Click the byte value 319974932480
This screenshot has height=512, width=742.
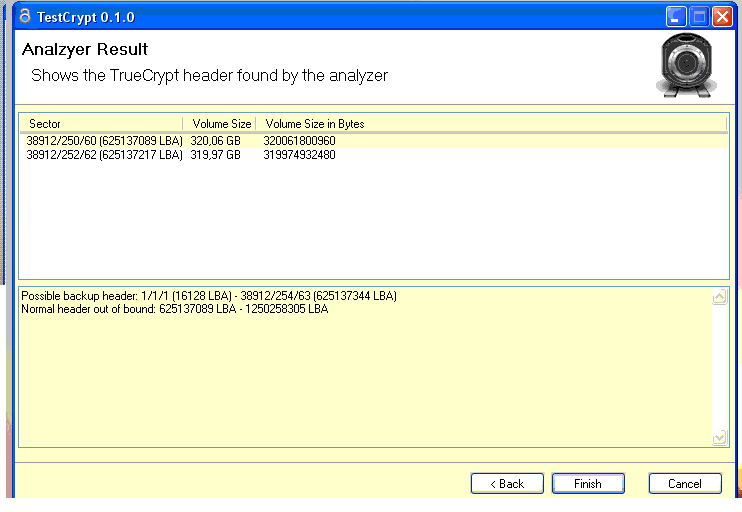[x=299, y=155]
